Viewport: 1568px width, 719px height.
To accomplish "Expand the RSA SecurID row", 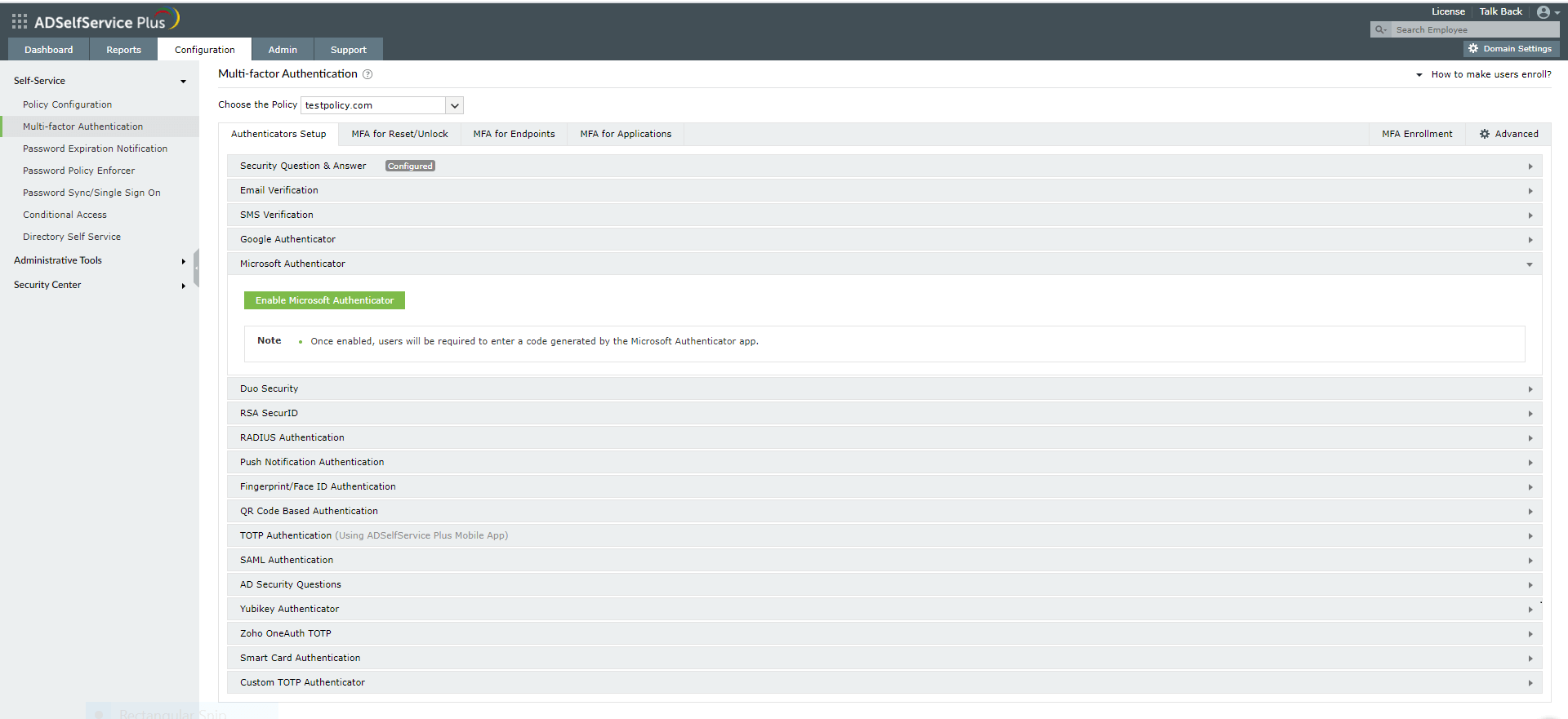I will [x=884, y=414].
